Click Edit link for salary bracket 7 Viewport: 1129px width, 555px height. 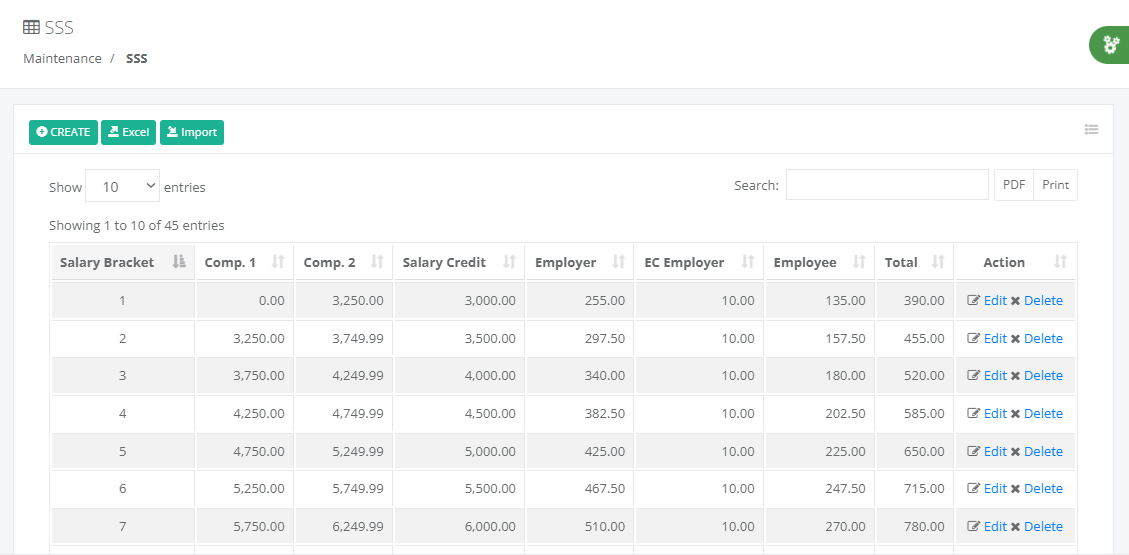[x=995, y=526]
